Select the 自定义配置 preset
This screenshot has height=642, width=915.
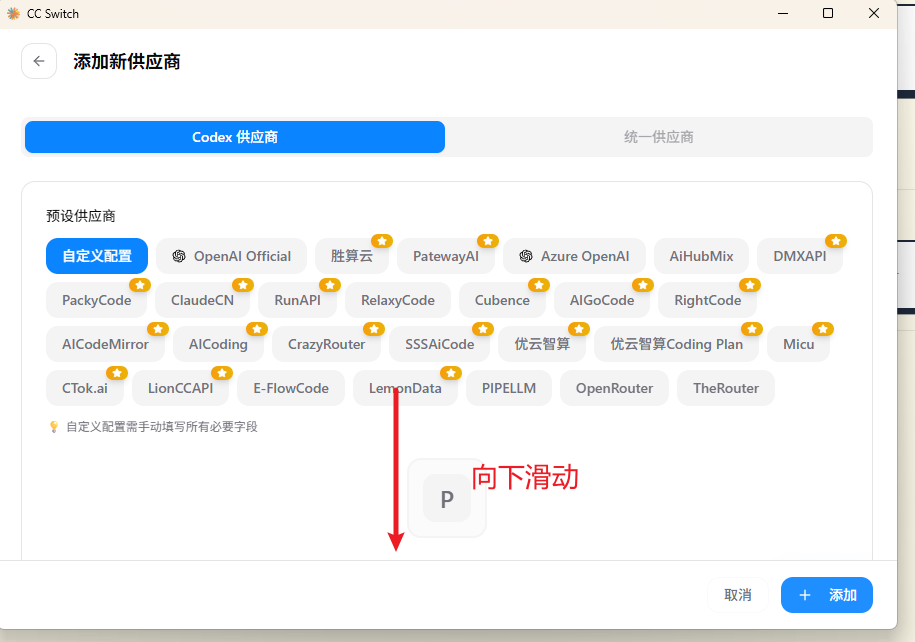point(97,256)
